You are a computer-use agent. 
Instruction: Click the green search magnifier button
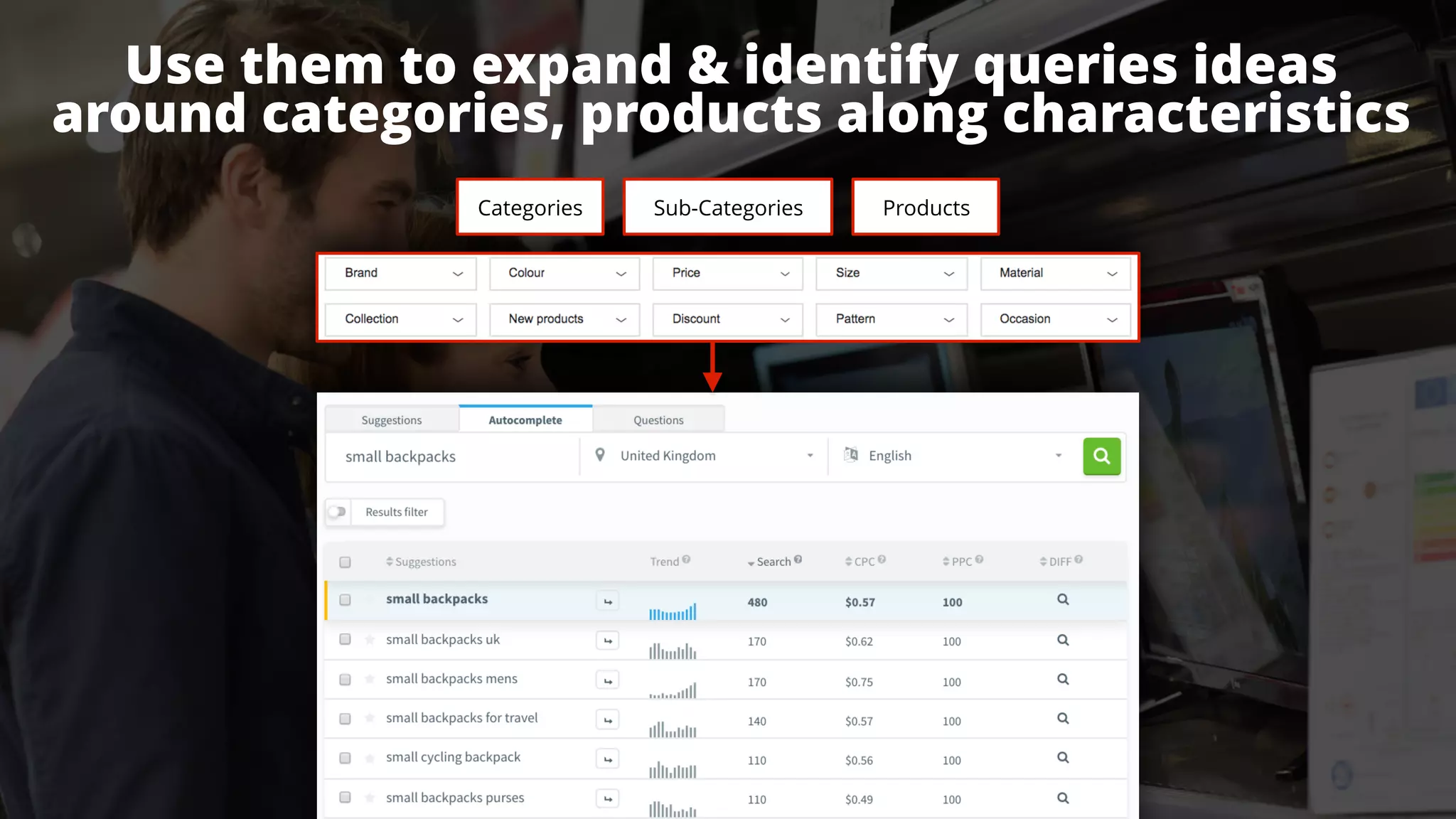pyautogui.click(x=1101, y=456)
